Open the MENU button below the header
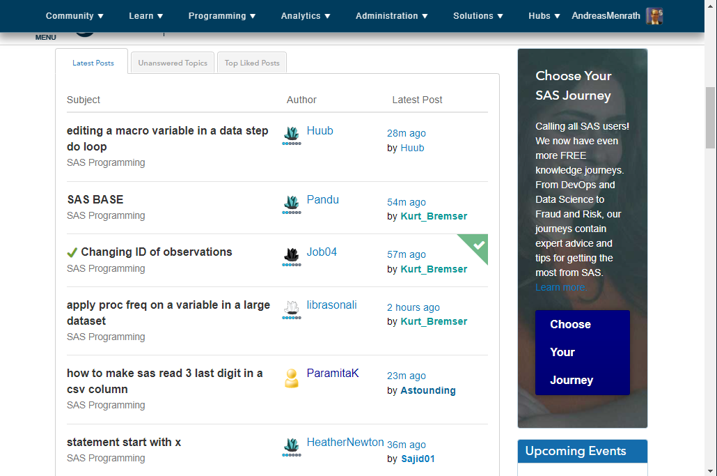The width and height of the screenshot is (717, 476). [x=46, y=37]
